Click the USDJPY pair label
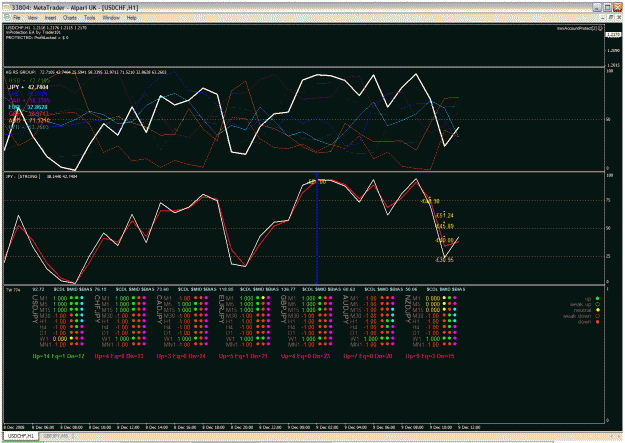The width and height of the screenshot is (625, 443). coord(35,309)
